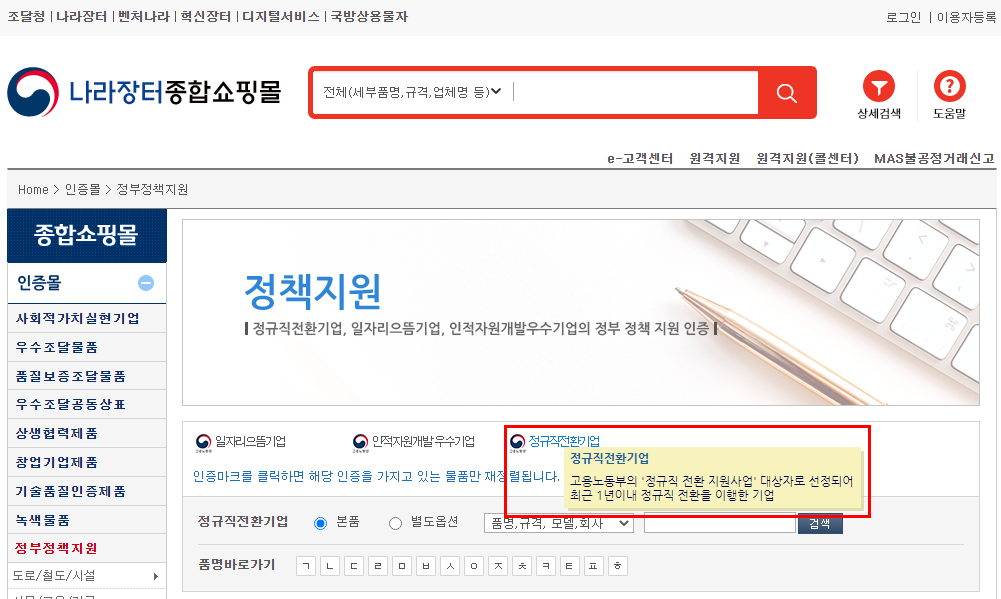Click 정부정책지원 breadcrumb
This screenshot has width=1001, height=599.
click(152, 190)
